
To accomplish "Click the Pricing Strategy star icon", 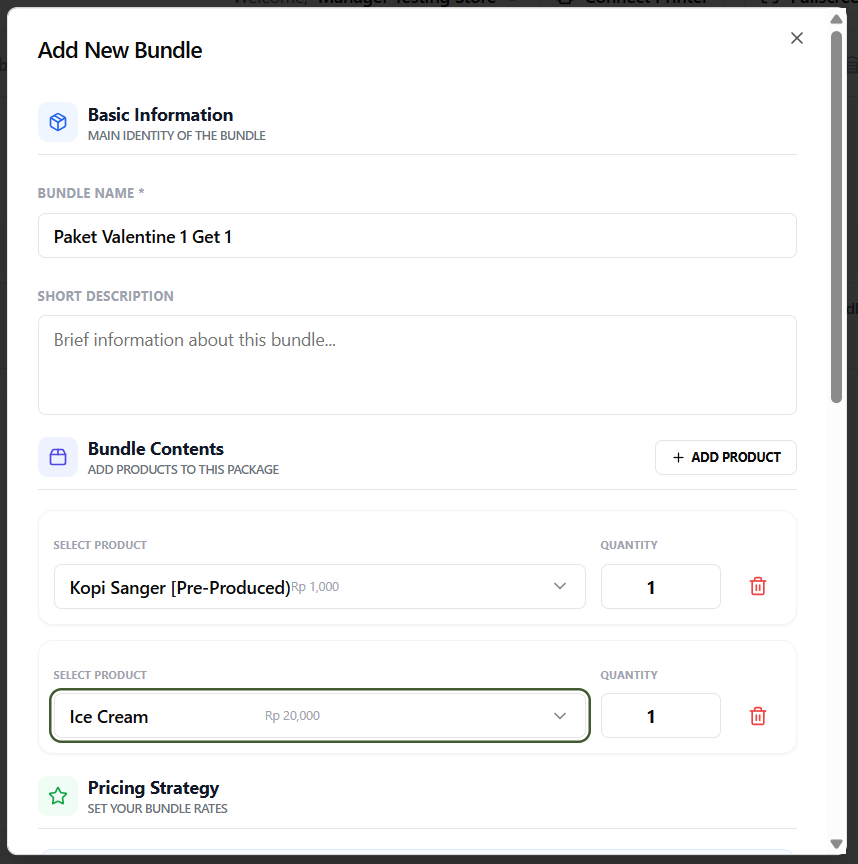I will point(58,796).
